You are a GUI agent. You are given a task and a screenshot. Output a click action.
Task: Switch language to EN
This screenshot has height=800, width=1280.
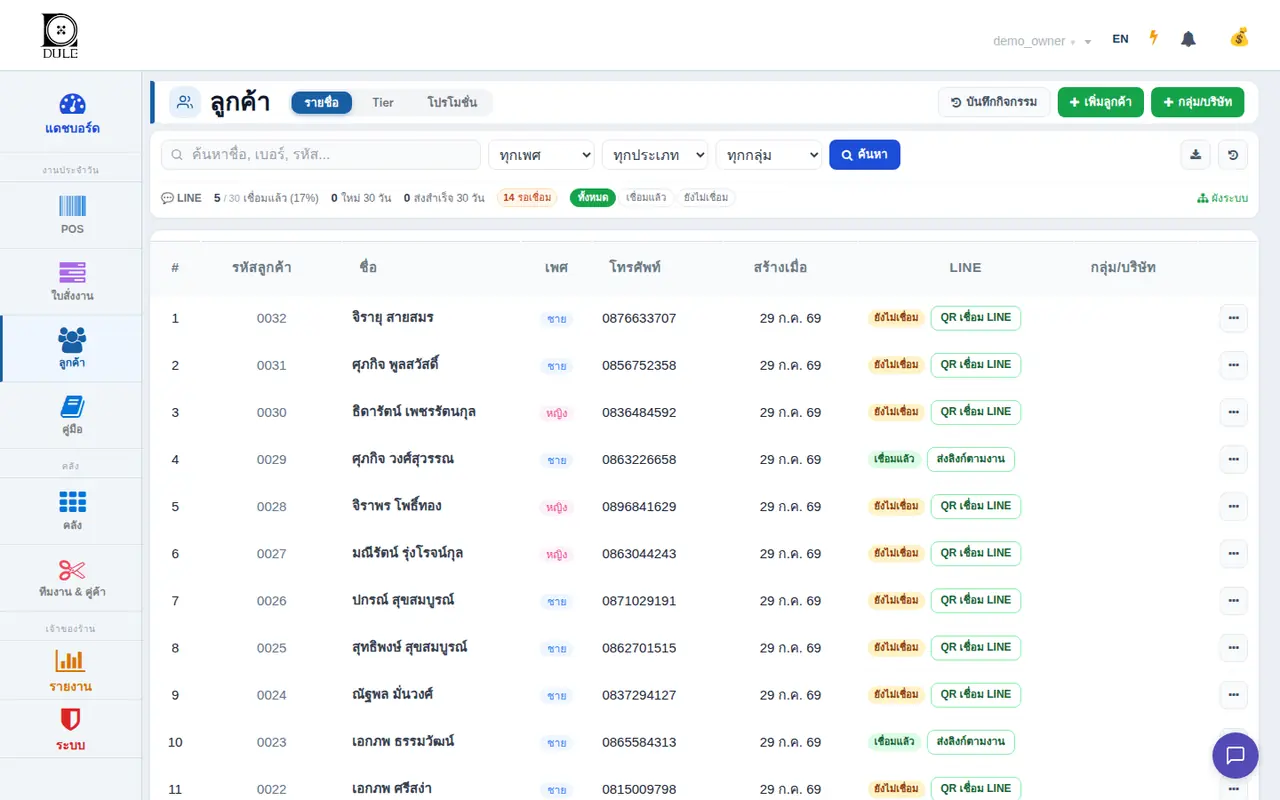click(1120, 39)
